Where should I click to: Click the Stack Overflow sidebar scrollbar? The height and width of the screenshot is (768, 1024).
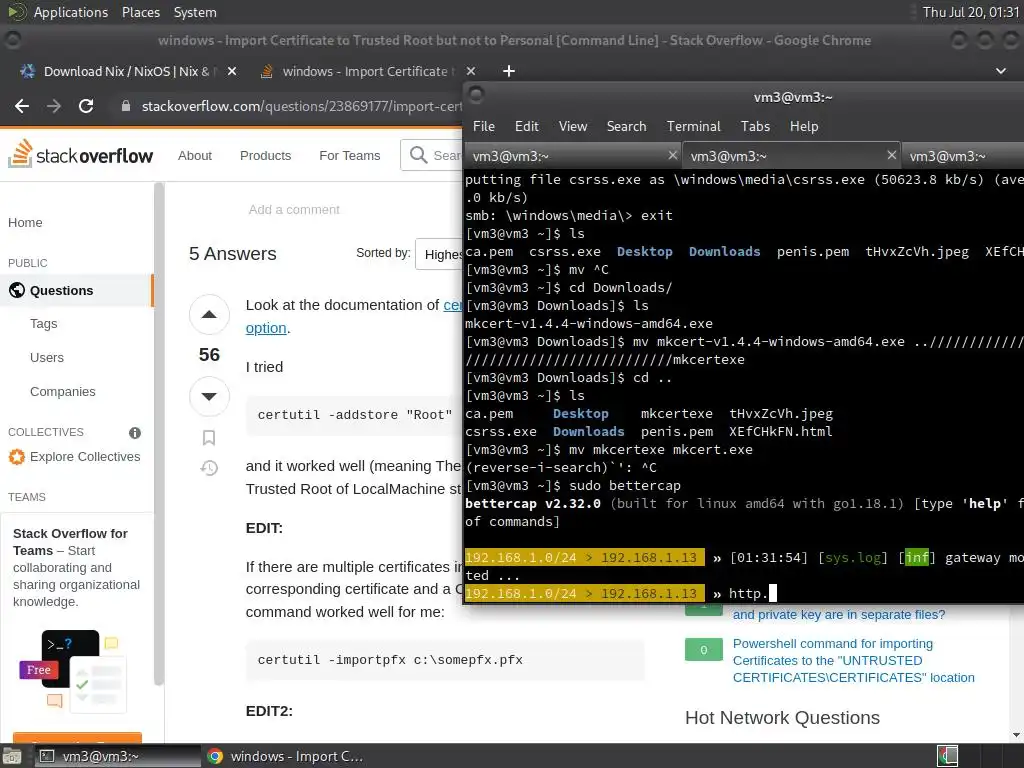point(158,434)
